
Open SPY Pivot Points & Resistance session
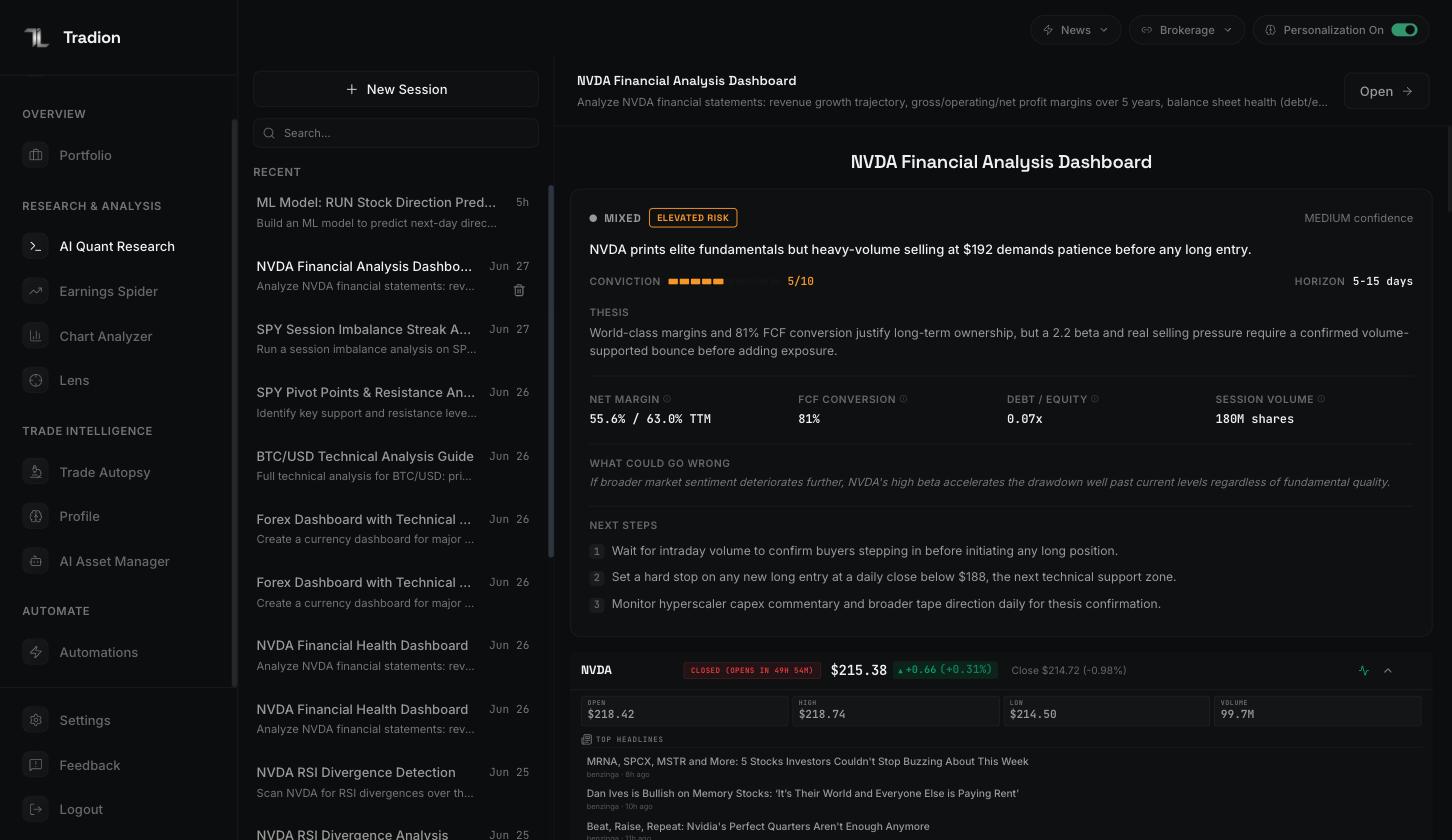393,402
